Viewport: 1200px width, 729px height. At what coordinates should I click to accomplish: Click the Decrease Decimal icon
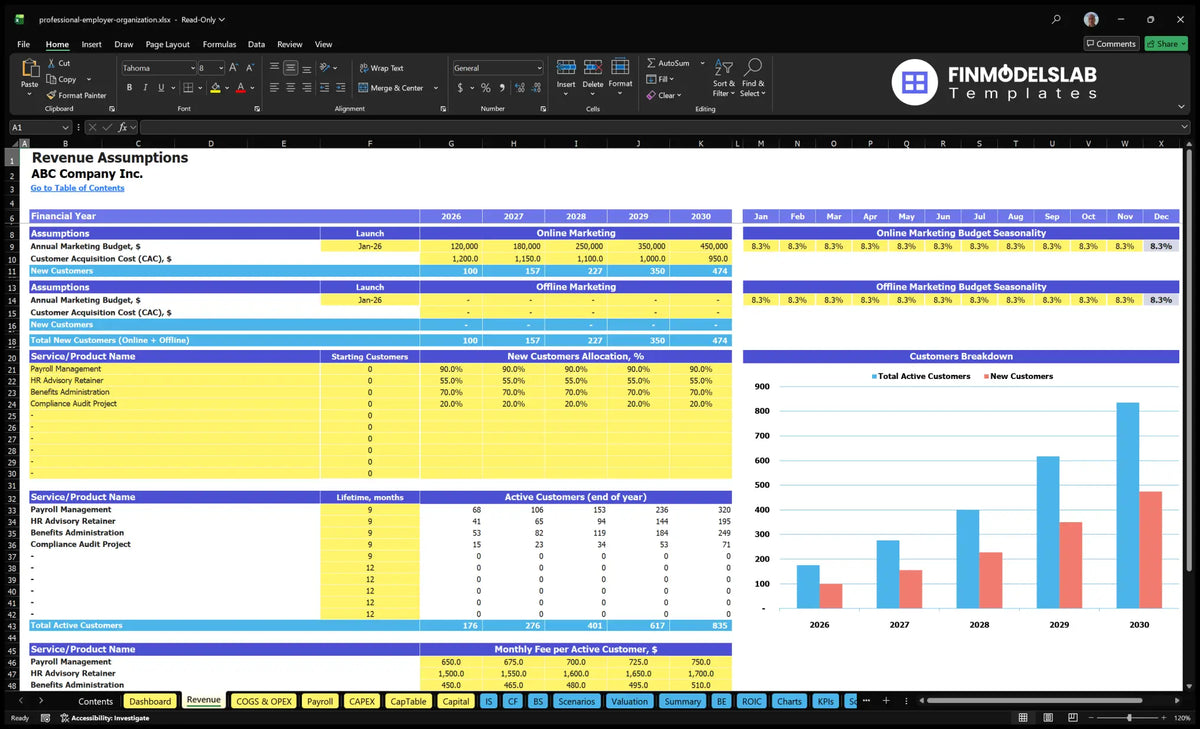pyautogui.click(x=535, y=88)
